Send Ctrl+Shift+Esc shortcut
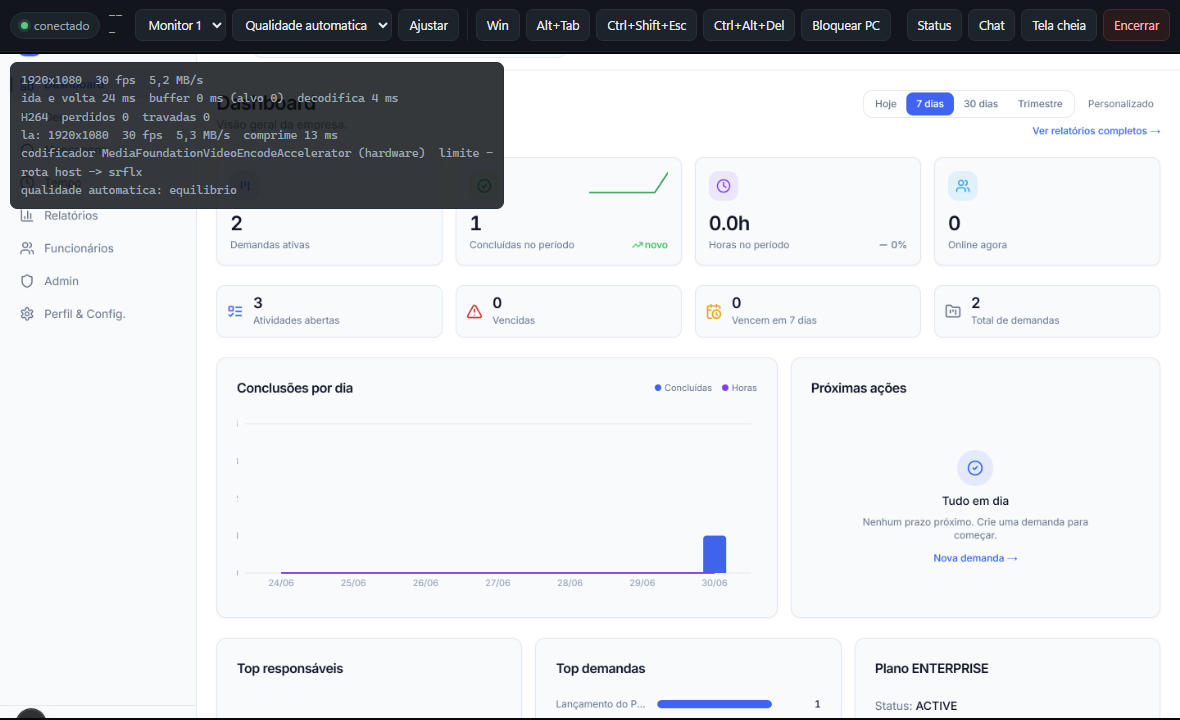Image resolution: width=1180 pixels, height=720 pixels. click(646, 26)
